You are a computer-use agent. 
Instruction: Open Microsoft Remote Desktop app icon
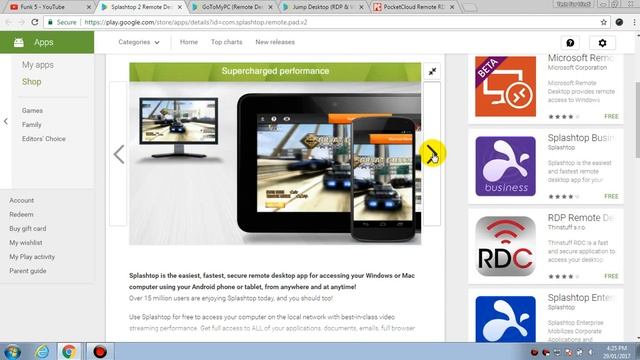click(x=505, y=86)
